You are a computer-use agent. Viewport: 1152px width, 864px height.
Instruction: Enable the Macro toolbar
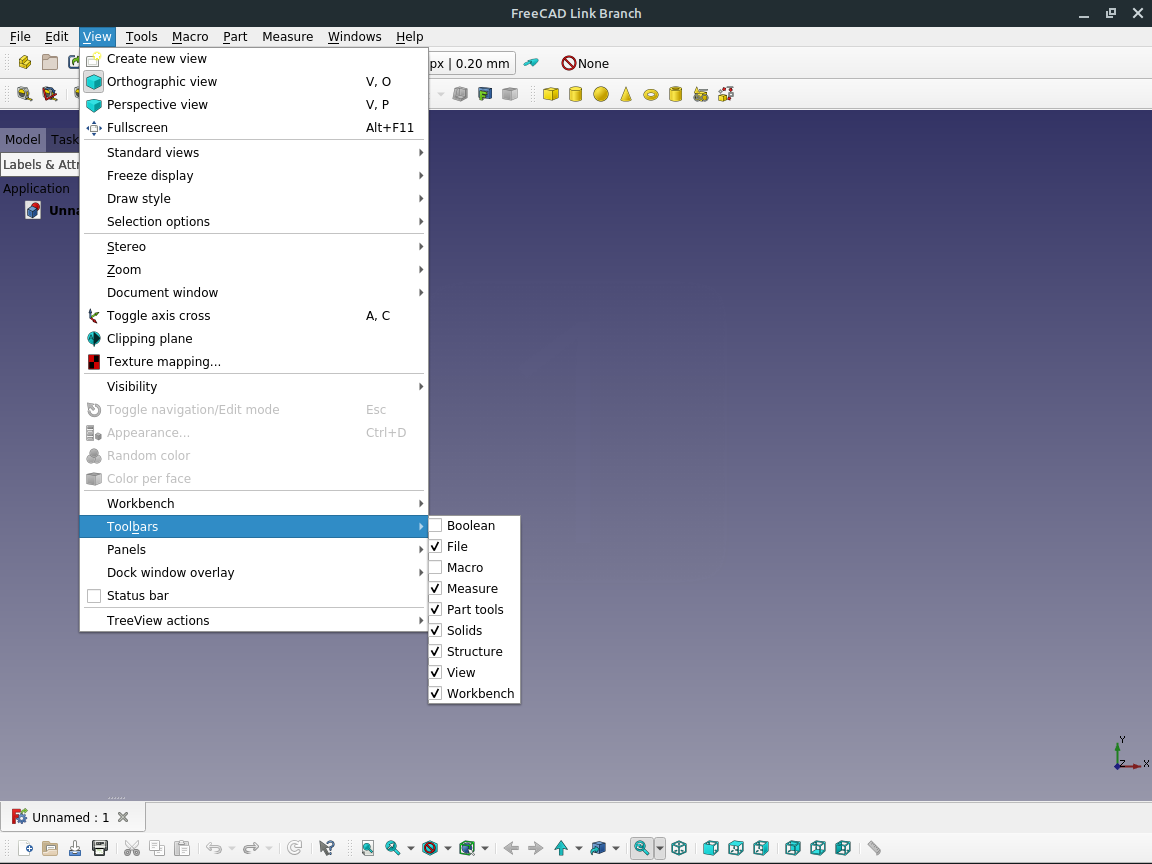(465, 567)
